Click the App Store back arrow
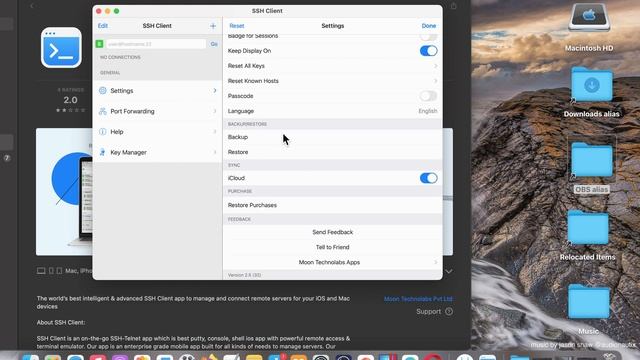Image resolution: width=640 pixels, height=360 pixels. pos(32,6)
